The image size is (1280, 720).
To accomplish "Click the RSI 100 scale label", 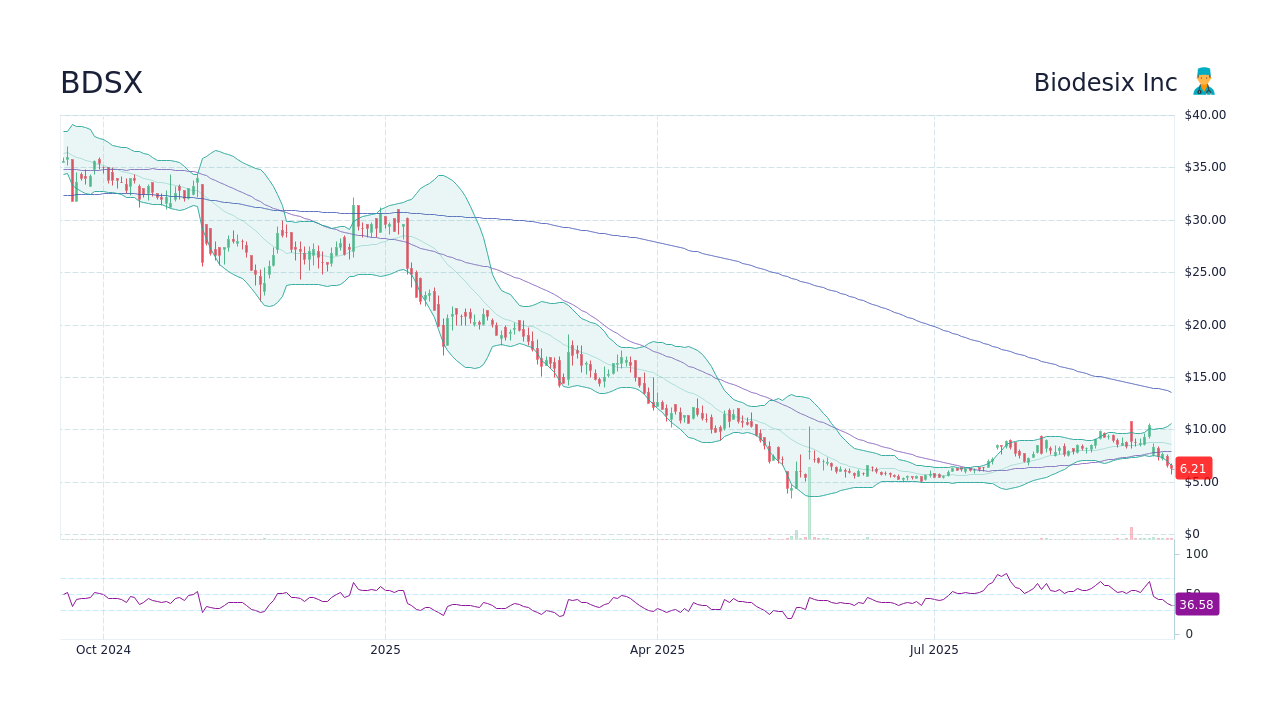I will click(1197, 554).
